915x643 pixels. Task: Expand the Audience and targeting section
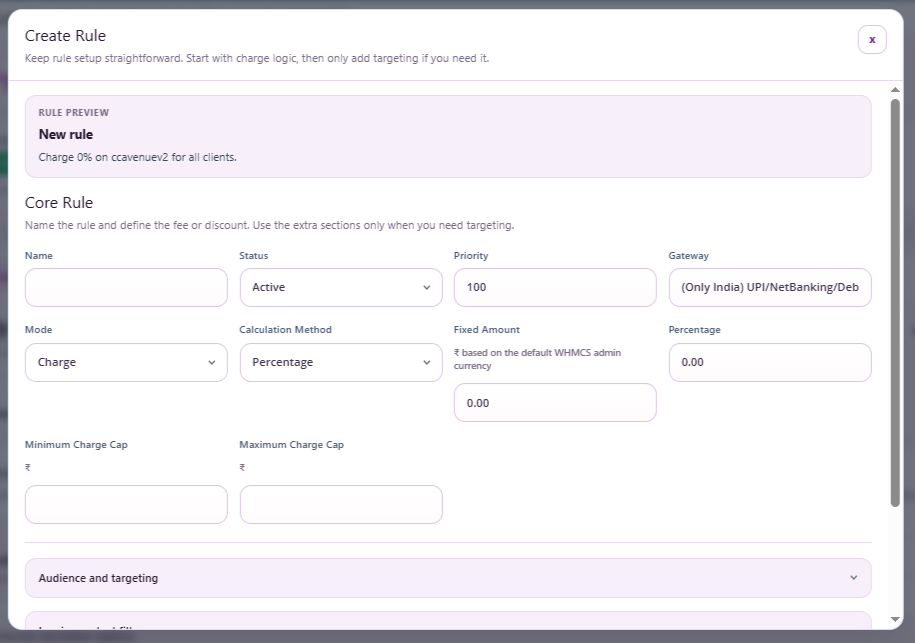pos(448,578)
